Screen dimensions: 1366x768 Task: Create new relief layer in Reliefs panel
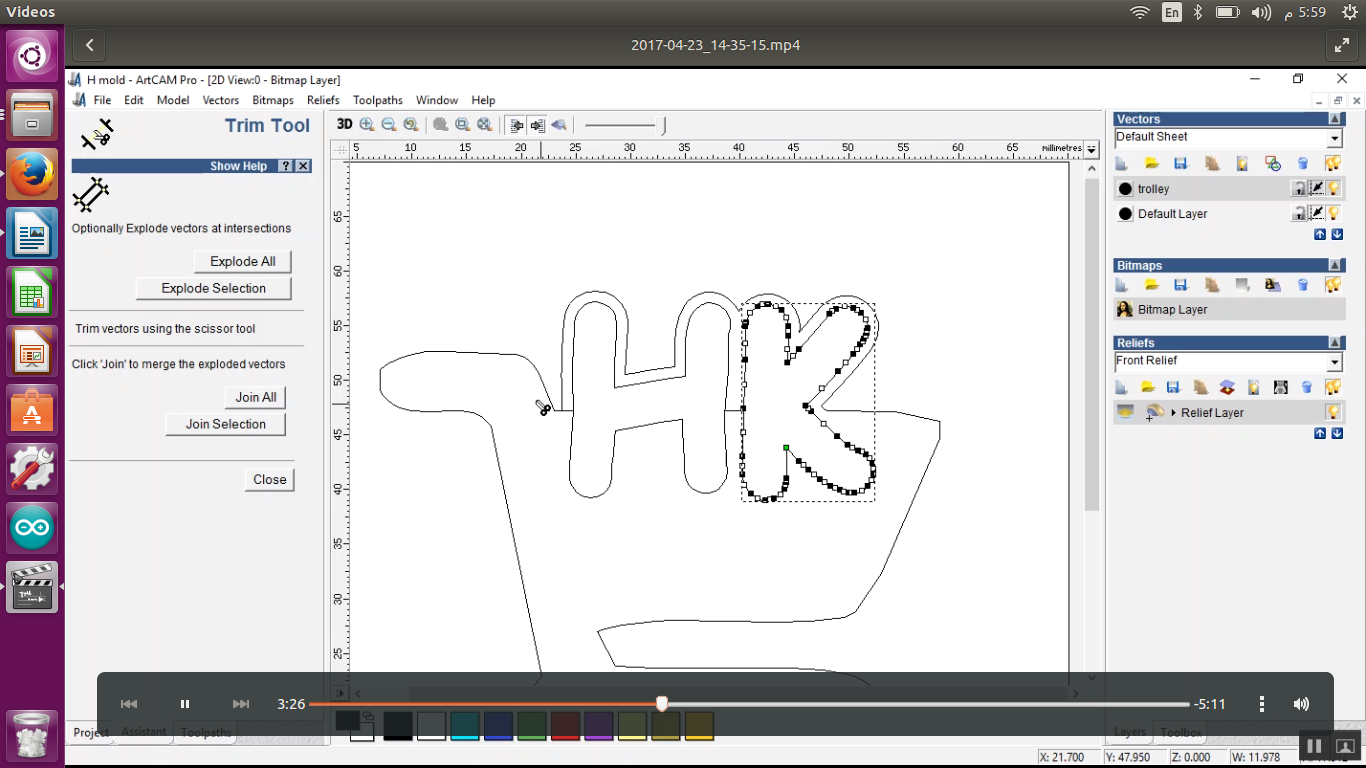[1122, 387]
